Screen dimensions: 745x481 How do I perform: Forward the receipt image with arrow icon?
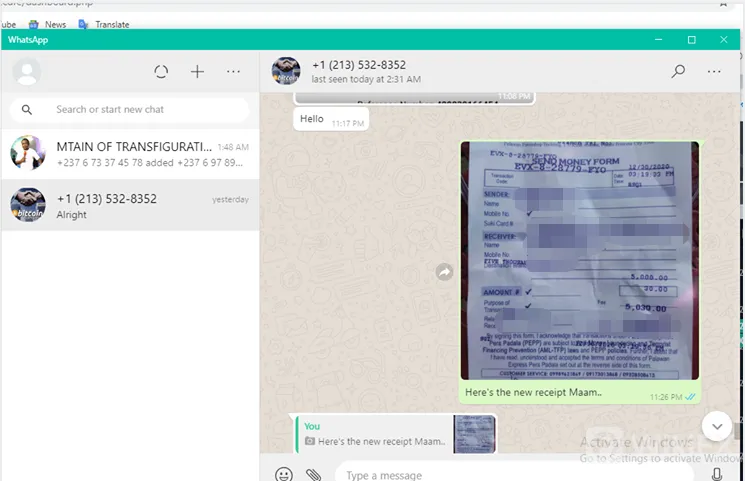tap(444, 272)
